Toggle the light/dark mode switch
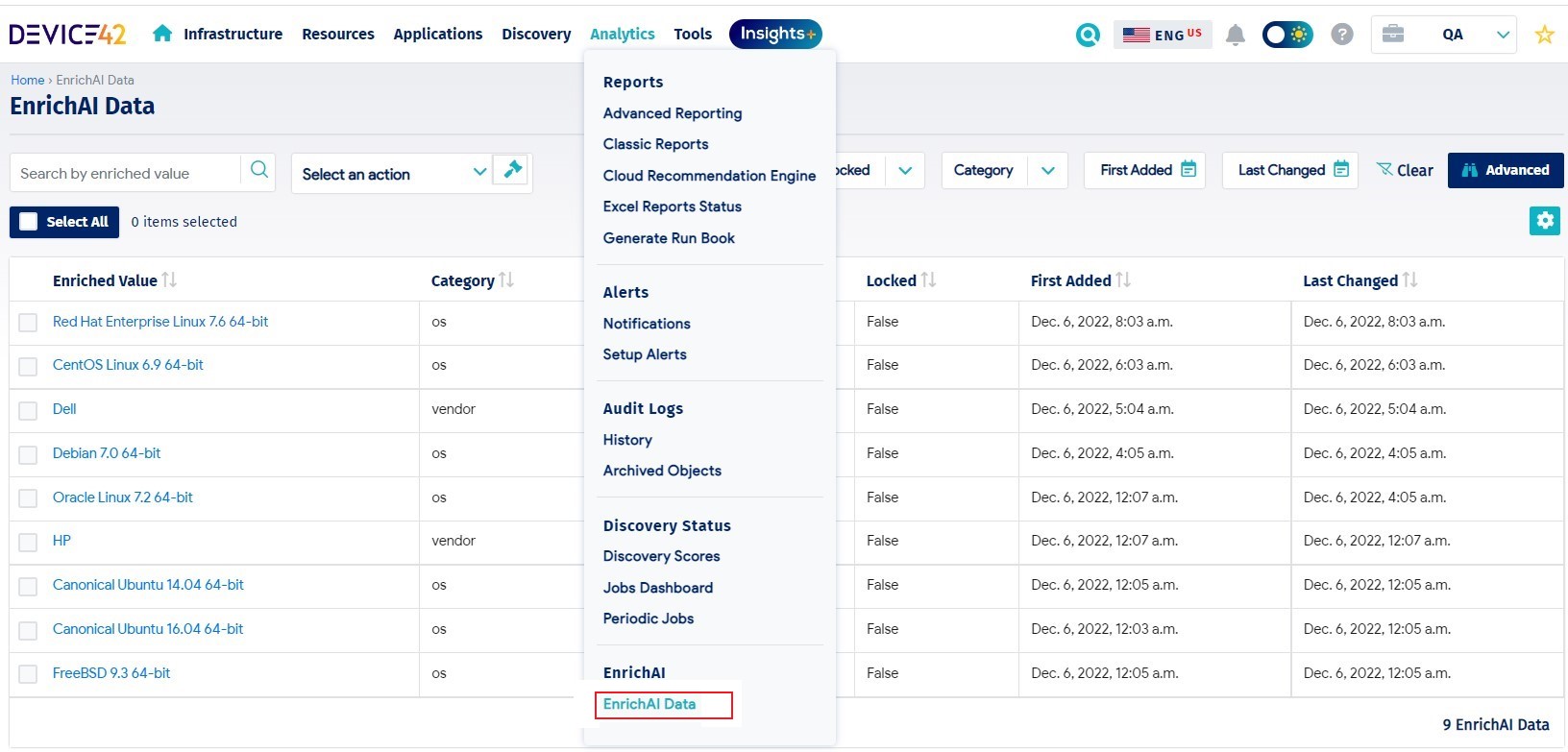1568x752 pixels. pos(1287,35)
